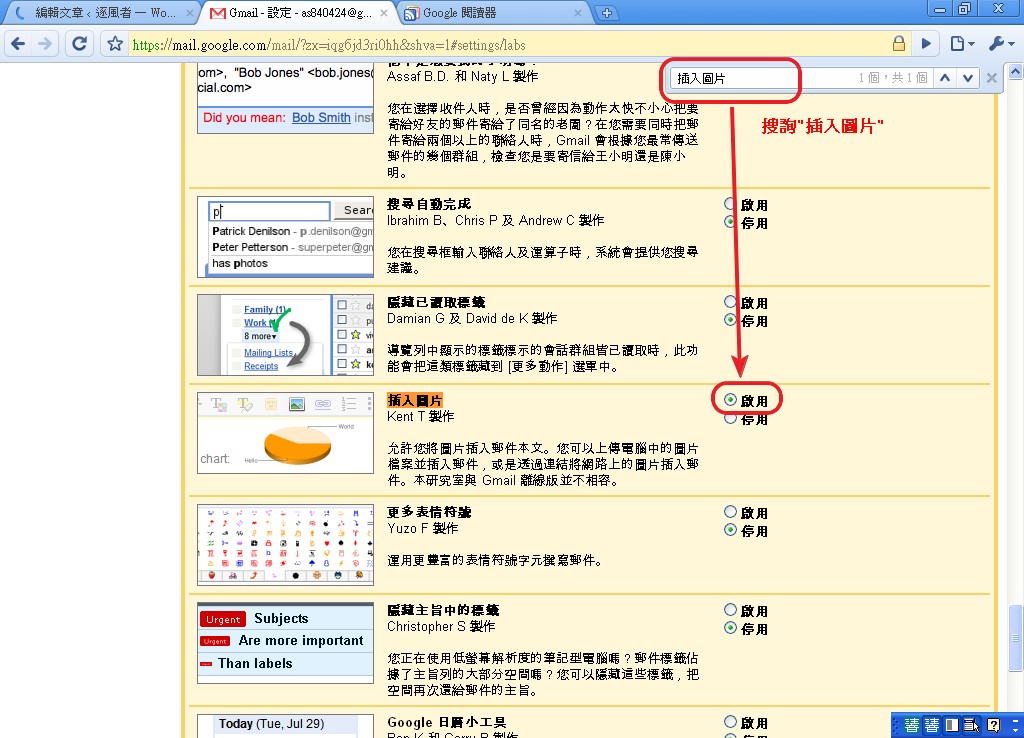The height and width of the screenshot is (738, 1024).
Task: Open the page control menu icon
Action: 962,44
